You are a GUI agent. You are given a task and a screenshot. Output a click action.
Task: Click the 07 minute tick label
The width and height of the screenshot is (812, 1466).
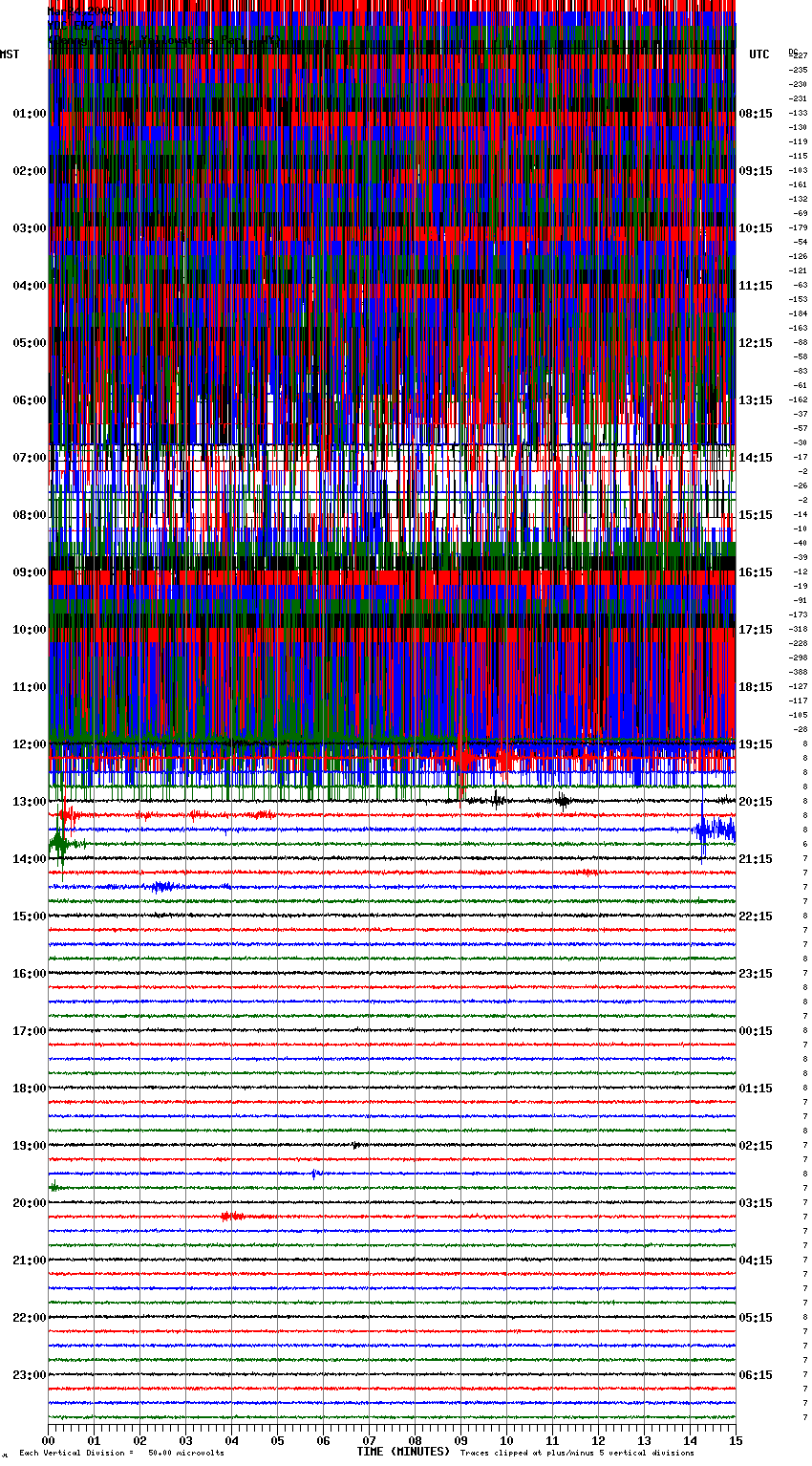click(369, 1441)
